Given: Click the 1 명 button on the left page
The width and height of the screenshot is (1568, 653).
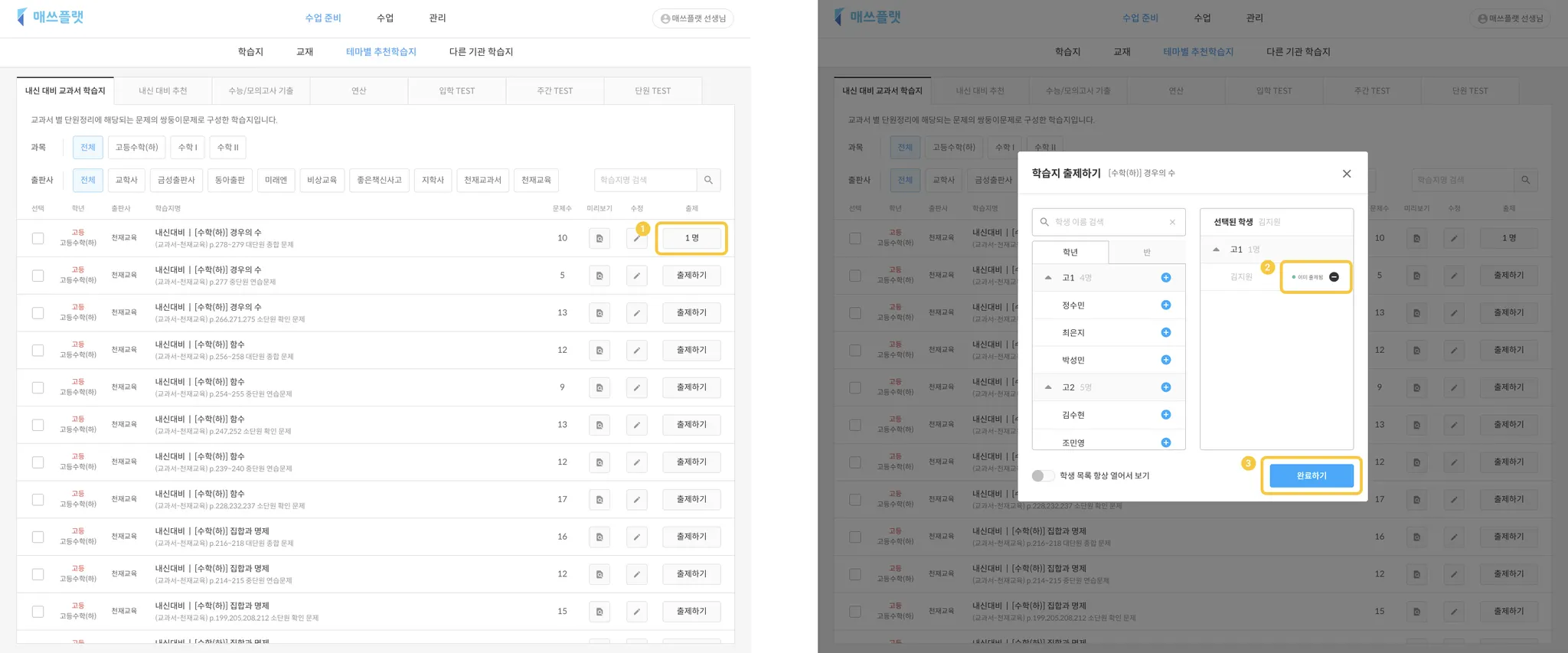Looking at the screenshot, I should 691,238.
